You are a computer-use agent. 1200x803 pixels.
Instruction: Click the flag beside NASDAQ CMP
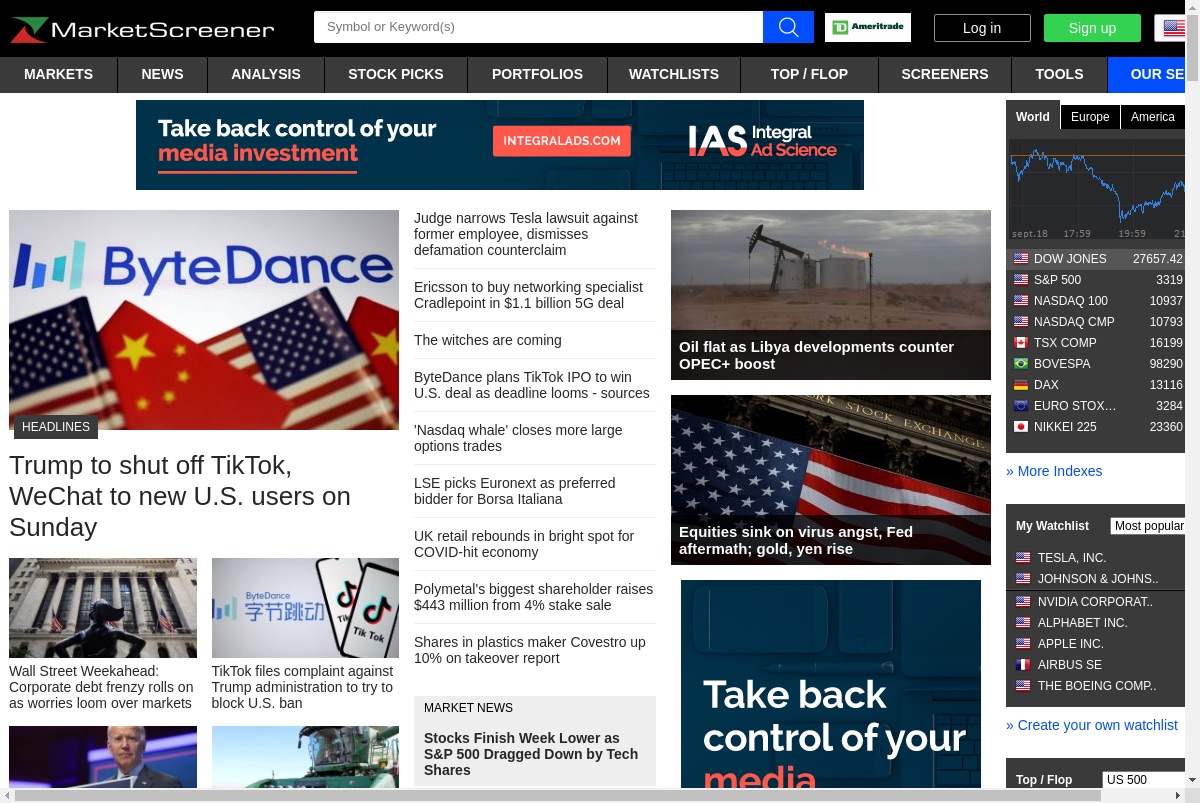pos(1021,322)
